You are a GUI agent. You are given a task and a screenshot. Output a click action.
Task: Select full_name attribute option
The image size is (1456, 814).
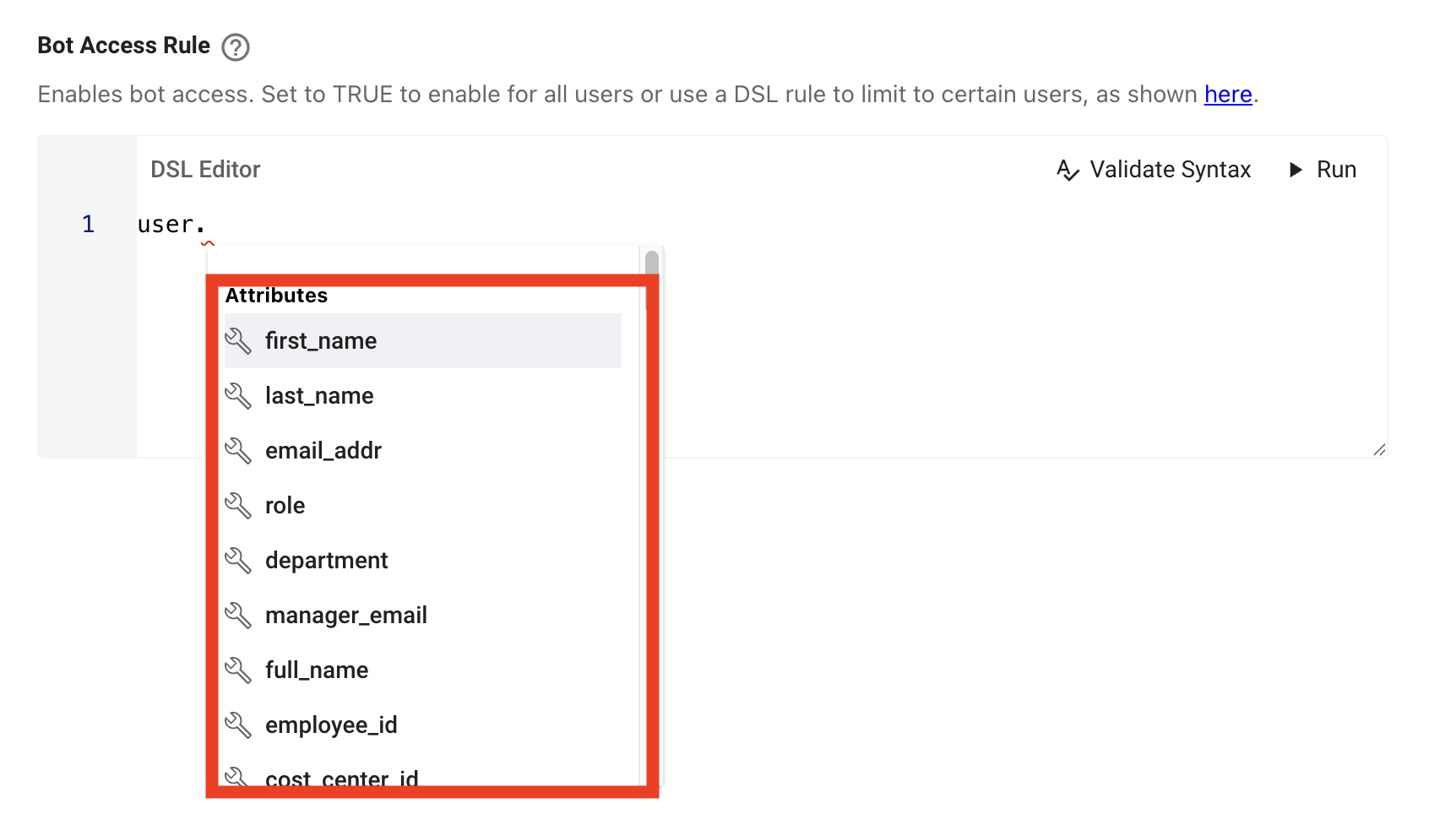point(317,670)
